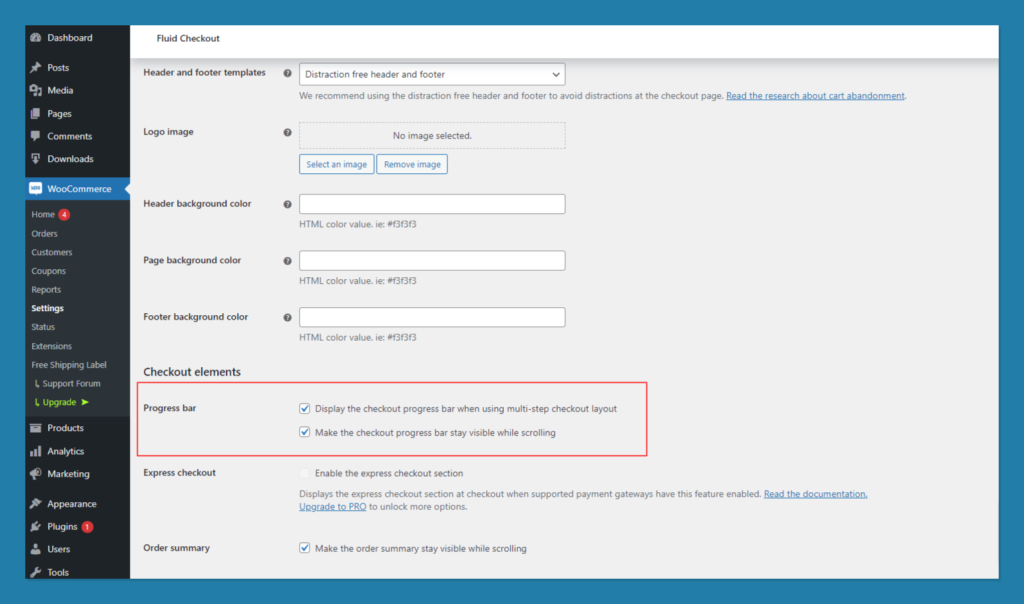
Task: Open the Header and footer templates dropdown
Action: (x=432, y=74)
